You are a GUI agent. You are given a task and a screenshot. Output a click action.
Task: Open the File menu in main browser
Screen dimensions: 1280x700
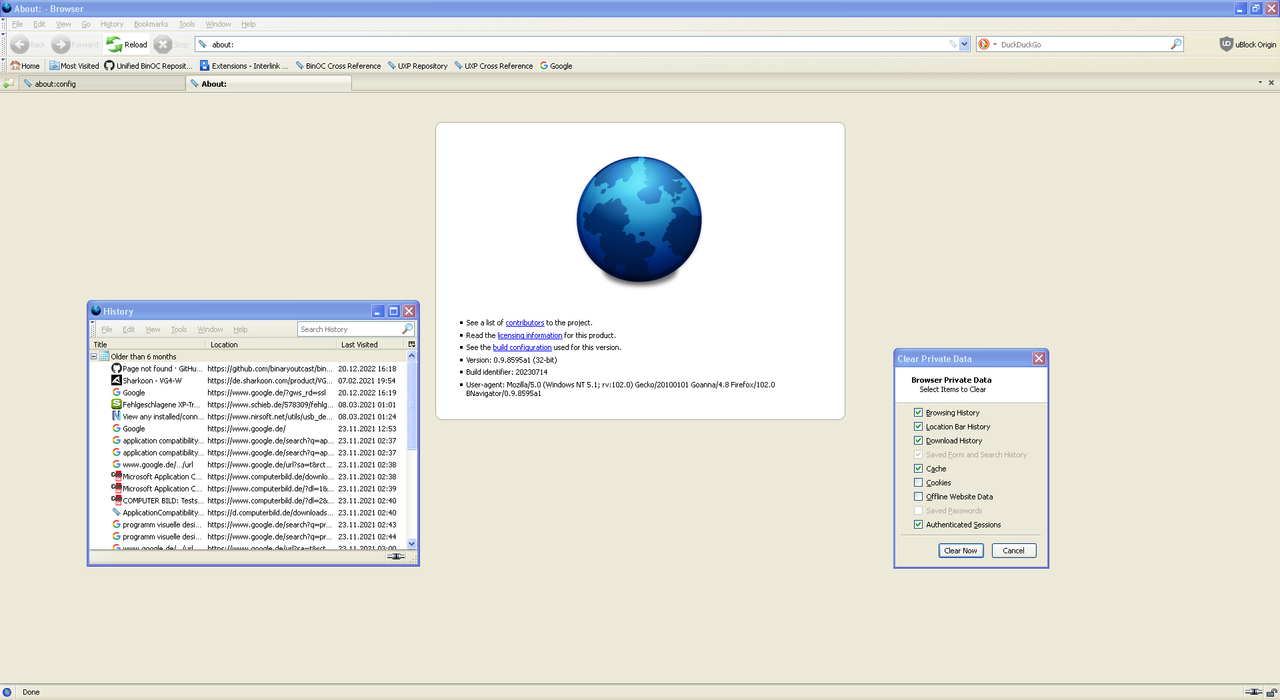pyautogui.click(x=17, y=24)
